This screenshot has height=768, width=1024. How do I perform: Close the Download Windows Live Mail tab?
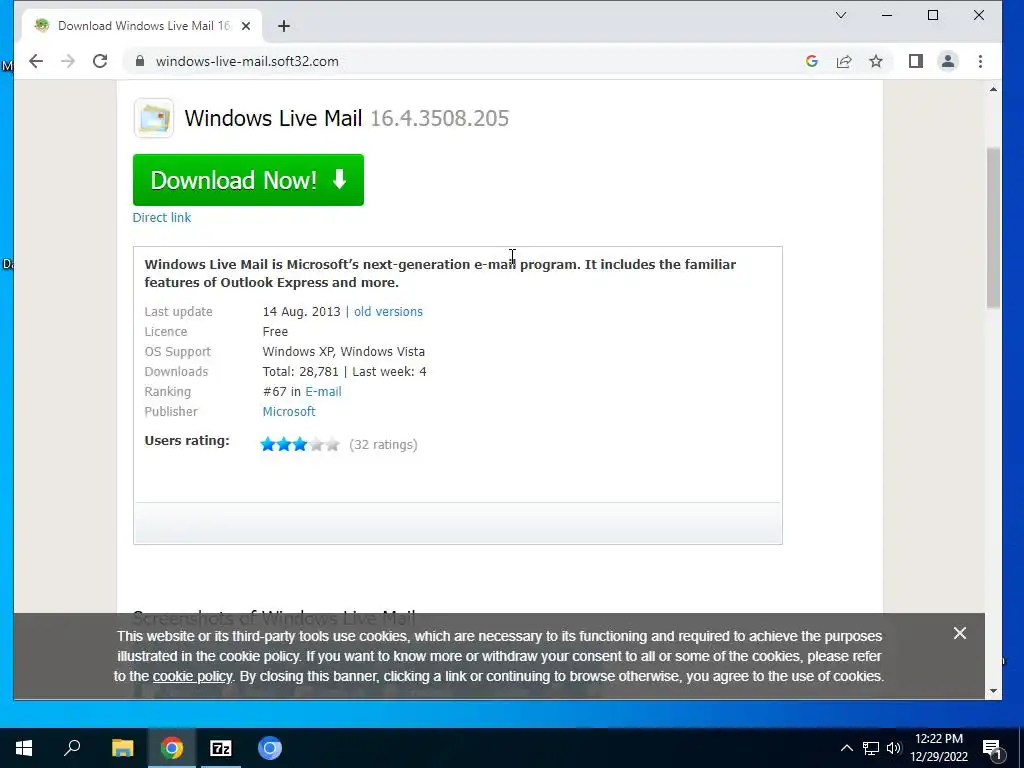[x=246, y=26]
